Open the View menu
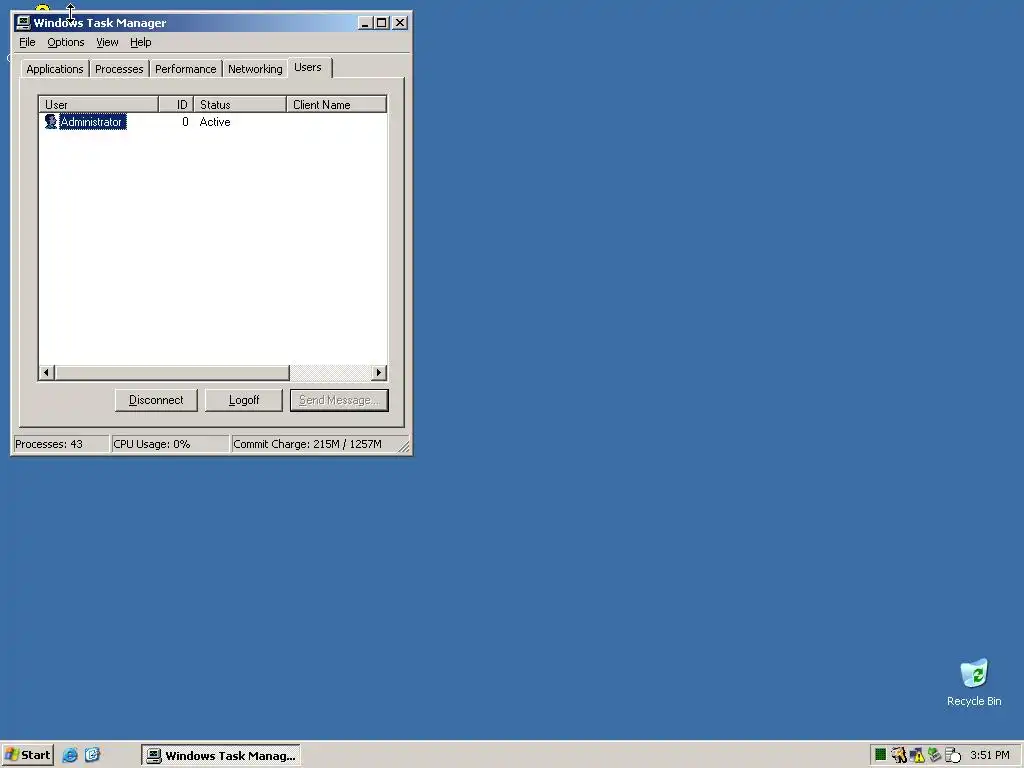The width and height of the screenshot is (1024, 768). tap(107, 42)
